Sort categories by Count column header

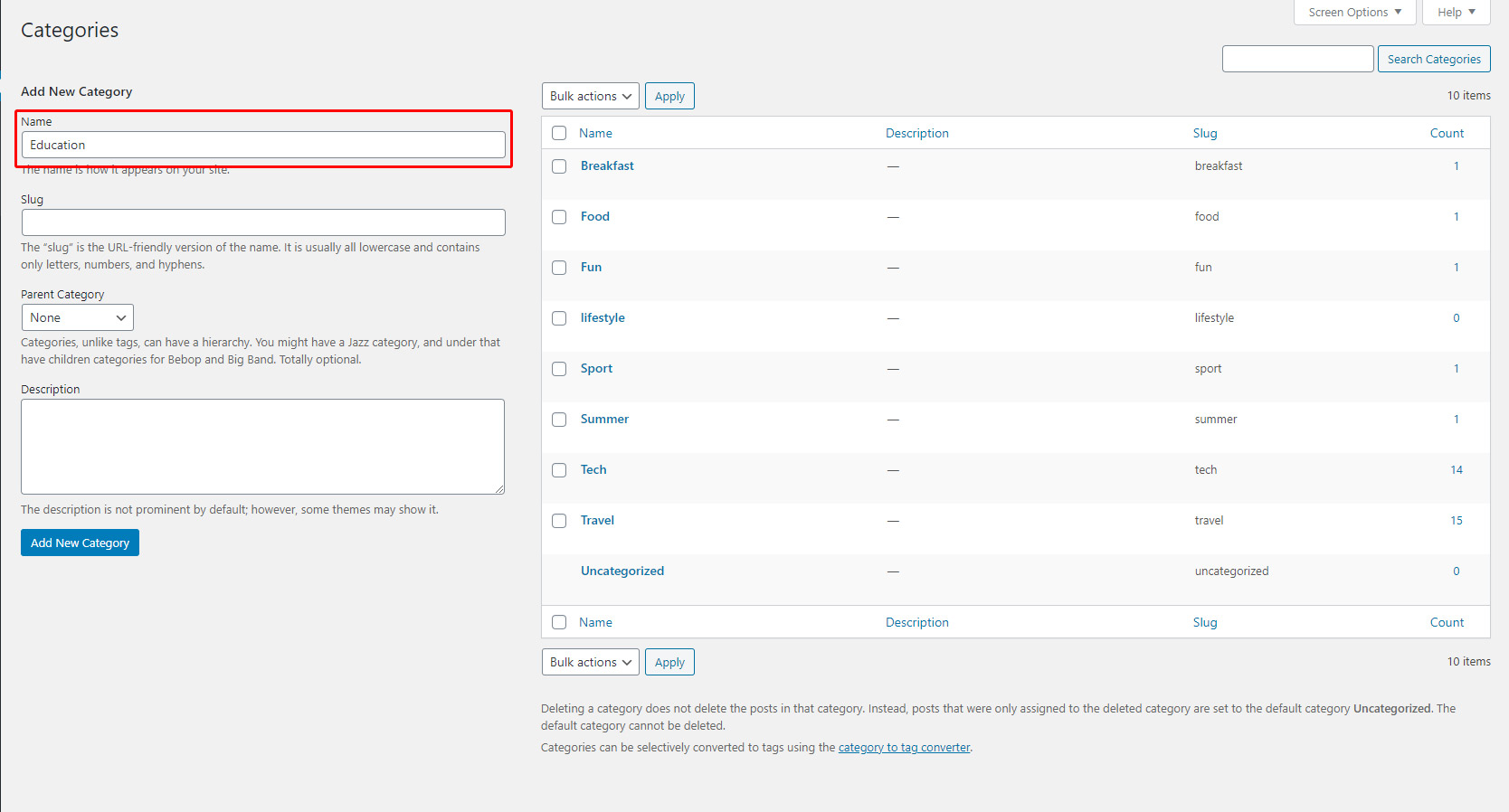(1446, 133)
